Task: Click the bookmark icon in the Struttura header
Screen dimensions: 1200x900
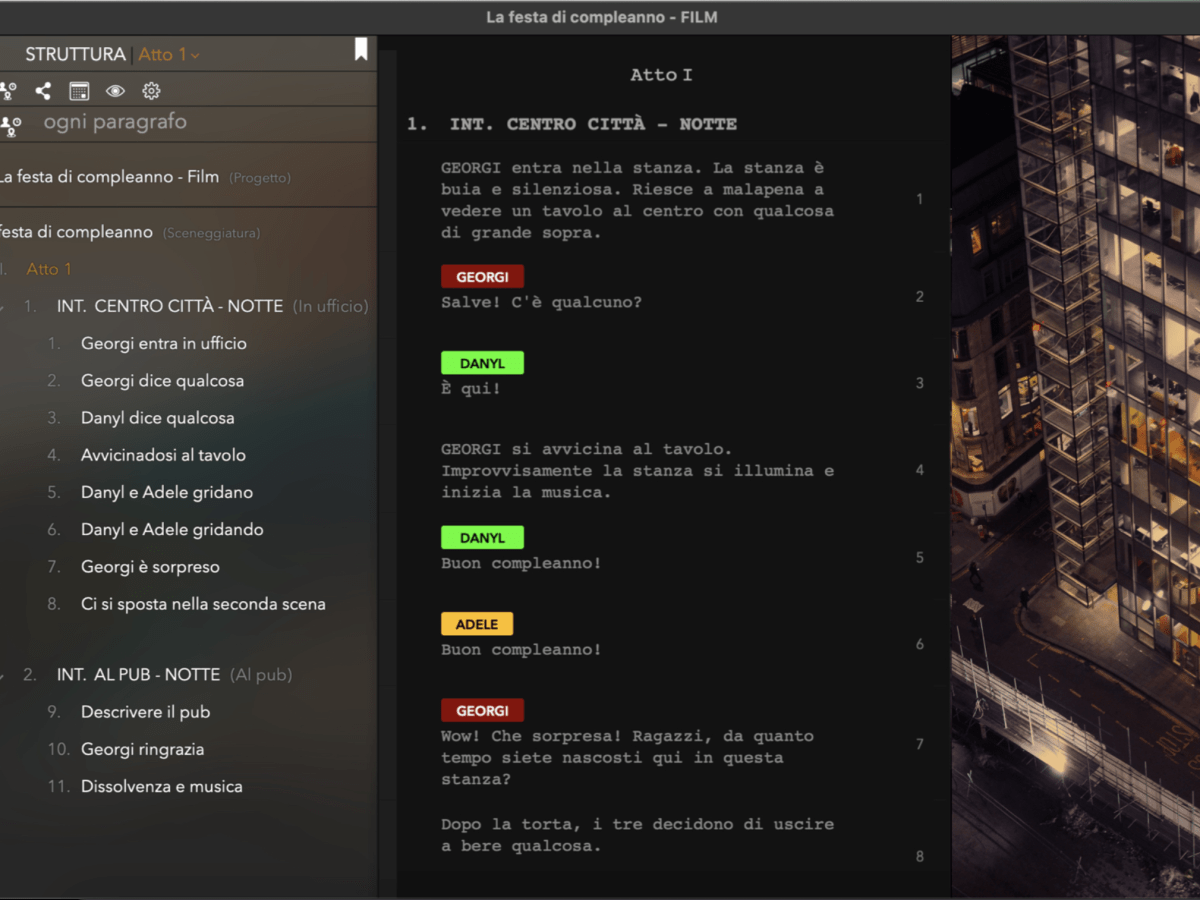Action: (x=361, y=50)
